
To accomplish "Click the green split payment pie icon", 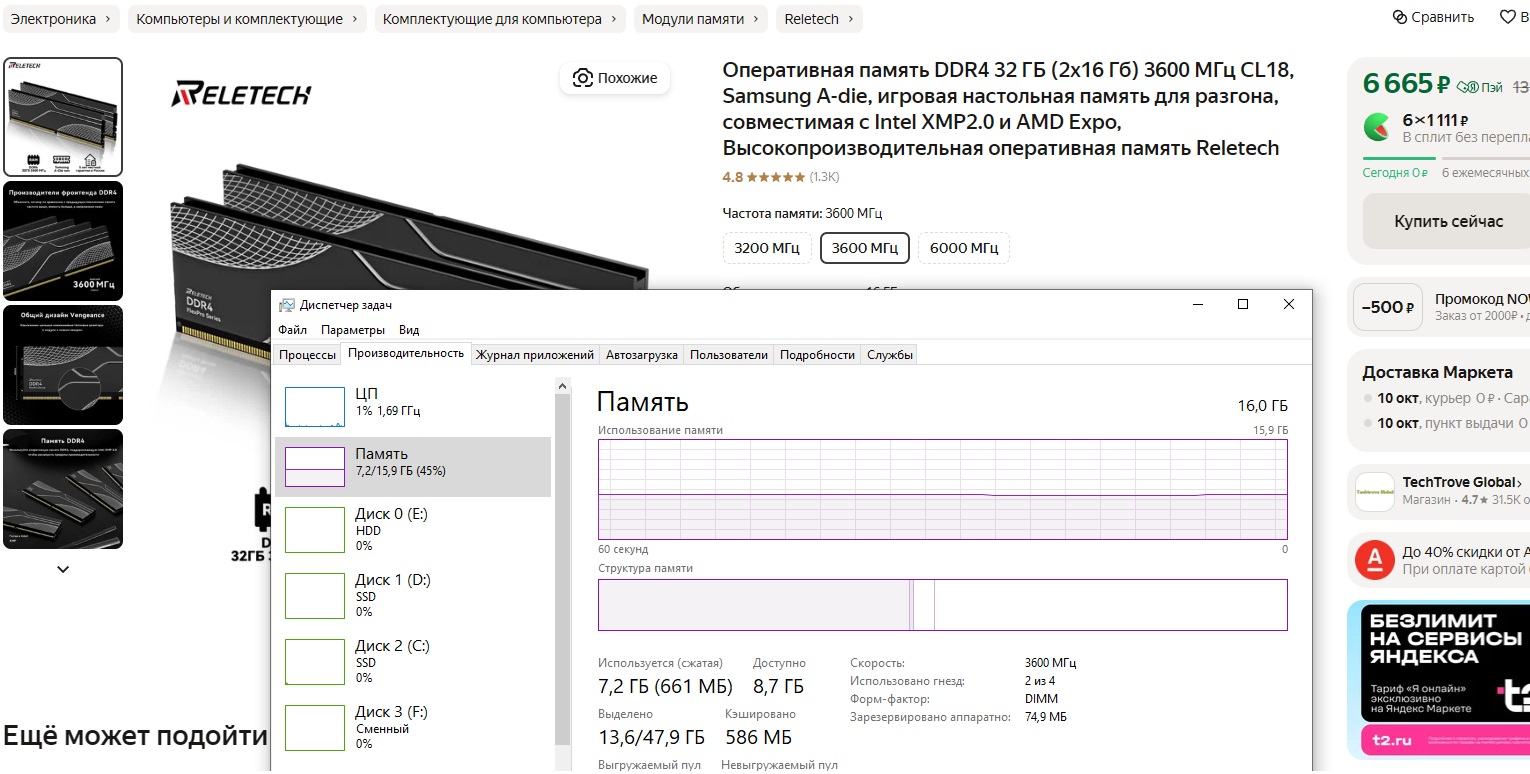I will [x=1377, y=127].
